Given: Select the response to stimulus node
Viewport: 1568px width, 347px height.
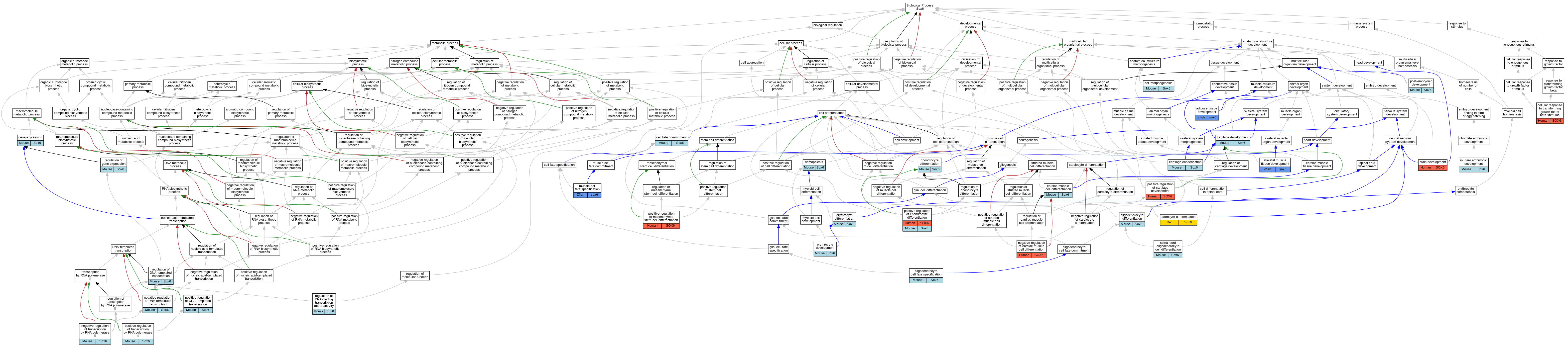Looking at the screenshot, I should coord(1457,25).
